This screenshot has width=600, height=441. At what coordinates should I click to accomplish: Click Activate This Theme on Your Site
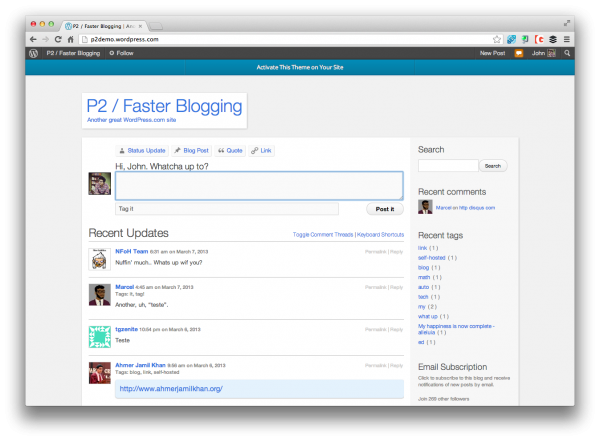pyautogui.click(x=300, y=67)
